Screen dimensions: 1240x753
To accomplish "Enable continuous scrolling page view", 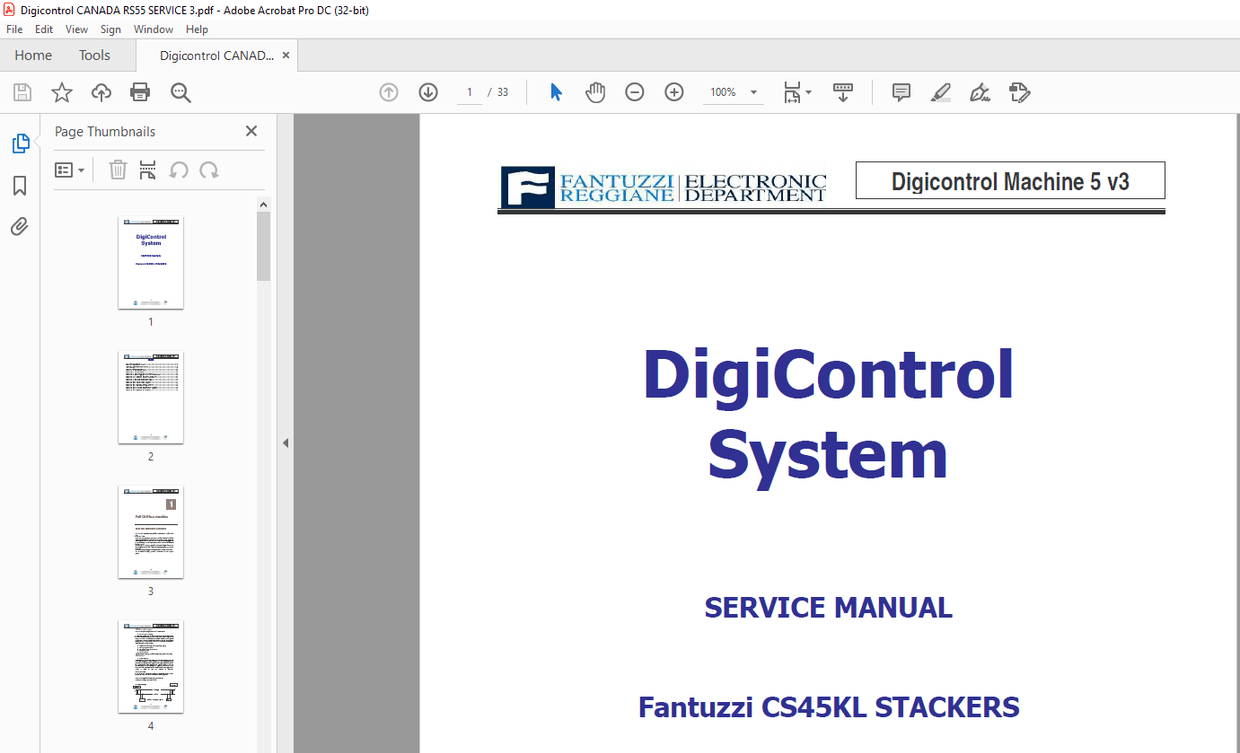I will (x=843, y=92).
